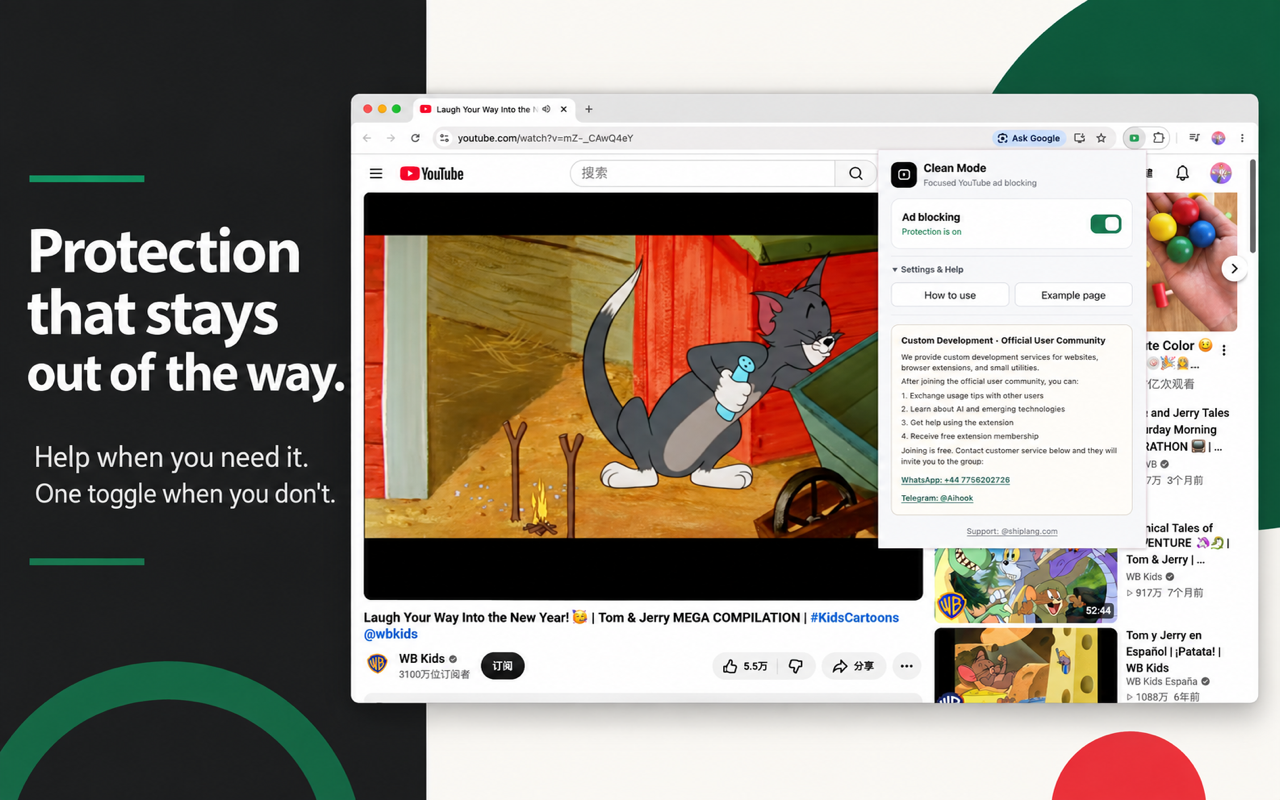Open Chrome's three-dot menu

(x=1242, y=138)
